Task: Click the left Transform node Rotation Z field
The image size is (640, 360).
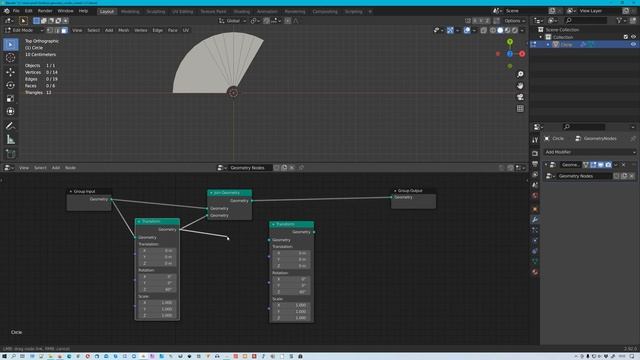Action: pyautogui.click(x=158, y=290)
